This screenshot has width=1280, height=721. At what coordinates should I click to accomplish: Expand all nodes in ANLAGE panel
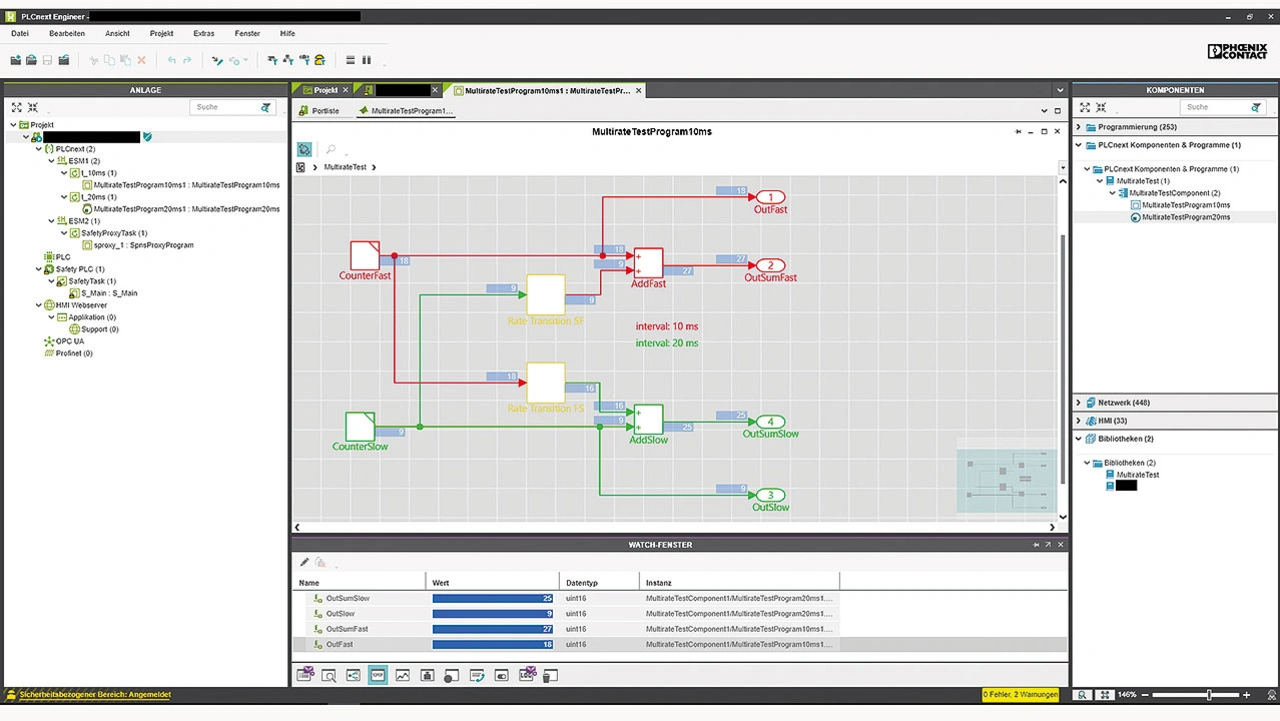pyautogui.click(x=17, y=107)
